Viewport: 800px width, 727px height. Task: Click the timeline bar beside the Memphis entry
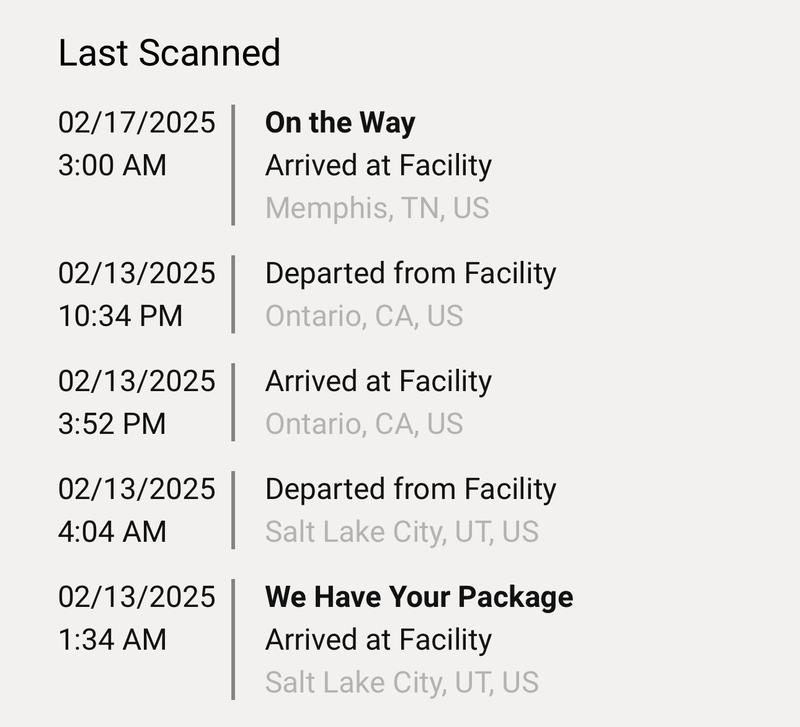click(233, 165)
